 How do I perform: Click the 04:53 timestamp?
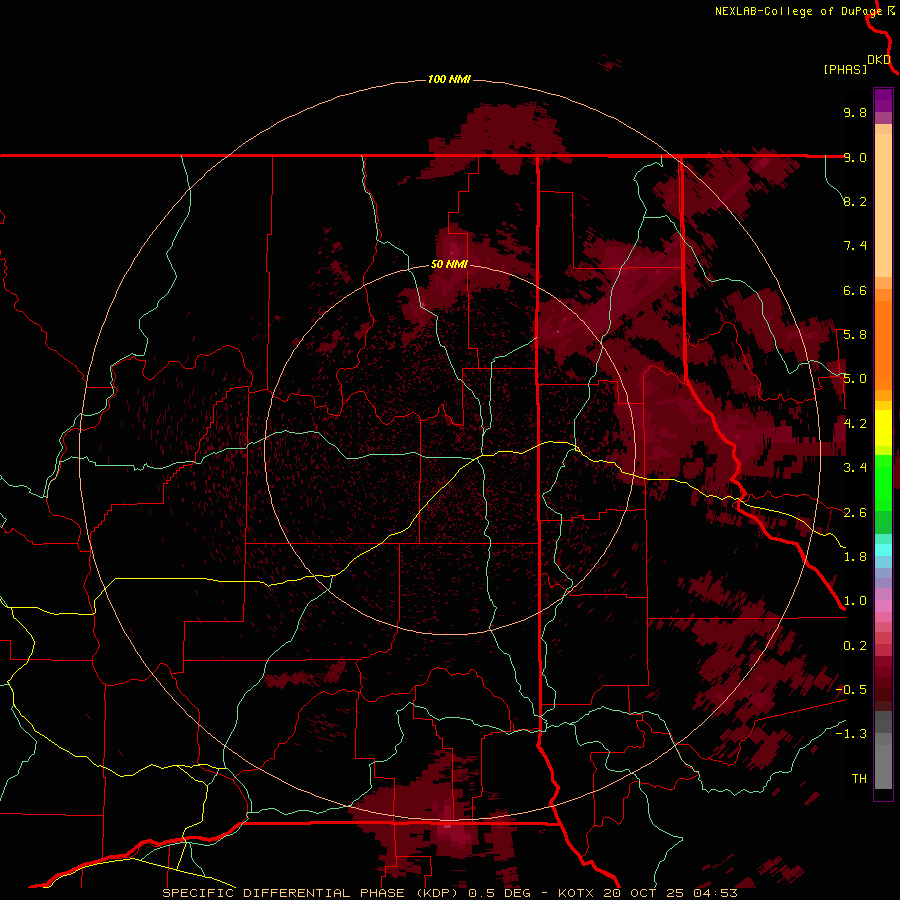715,893
